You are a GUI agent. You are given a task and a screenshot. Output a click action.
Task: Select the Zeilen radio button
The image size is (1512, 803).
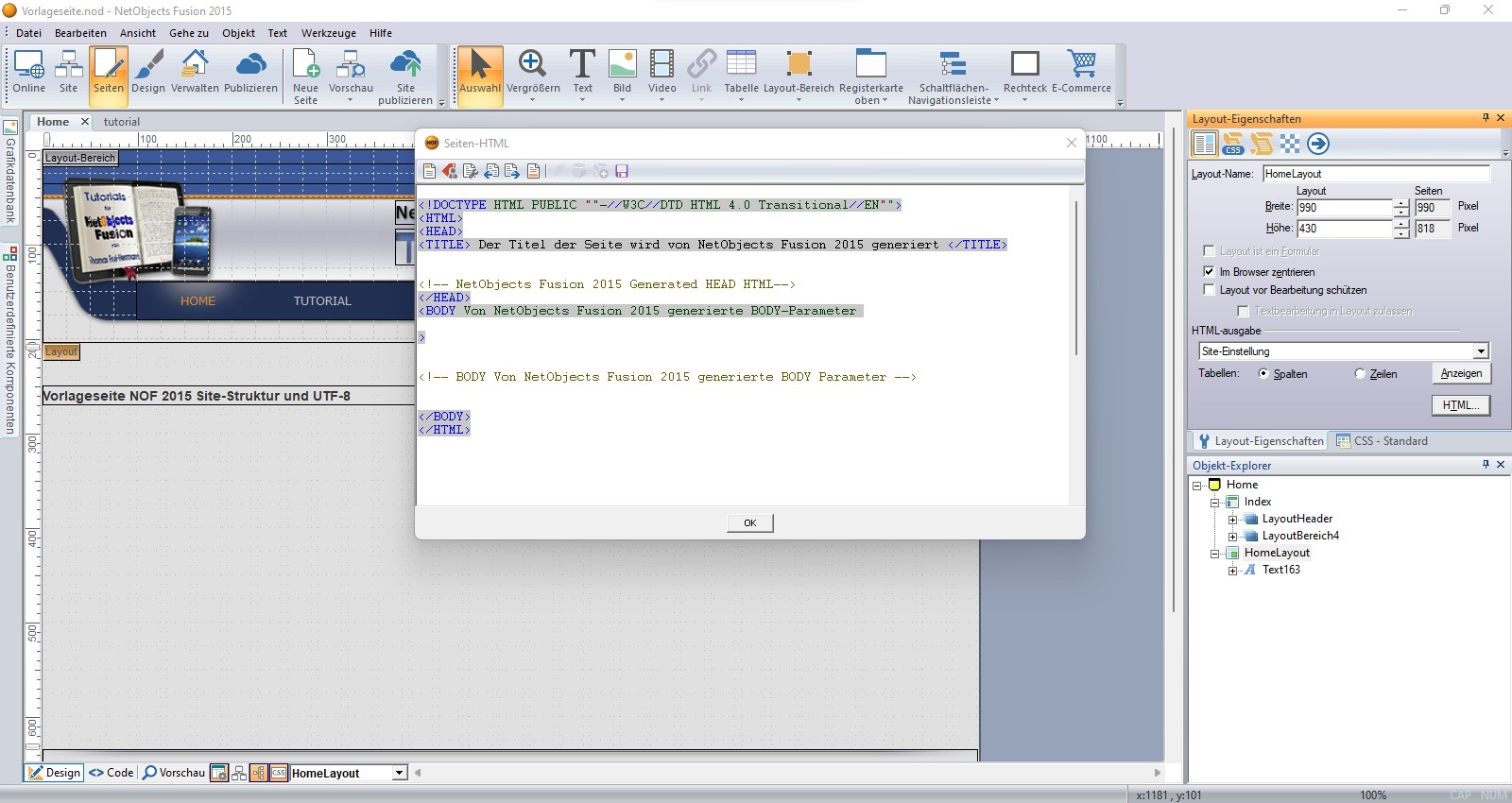pos(1360,374)
